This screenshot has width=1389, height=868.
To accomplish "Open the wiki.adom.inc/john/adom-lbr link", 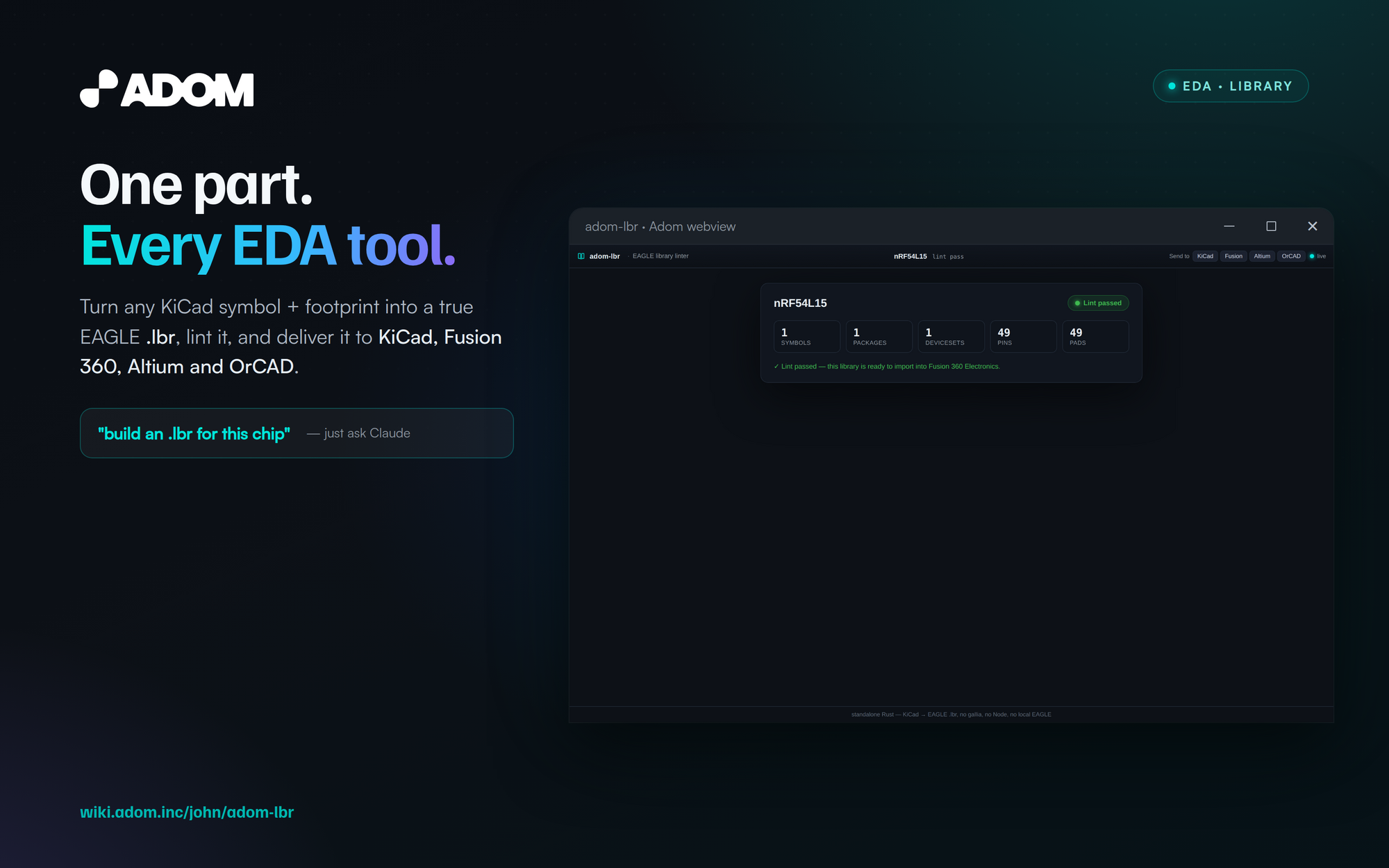I will click(187, 812).
